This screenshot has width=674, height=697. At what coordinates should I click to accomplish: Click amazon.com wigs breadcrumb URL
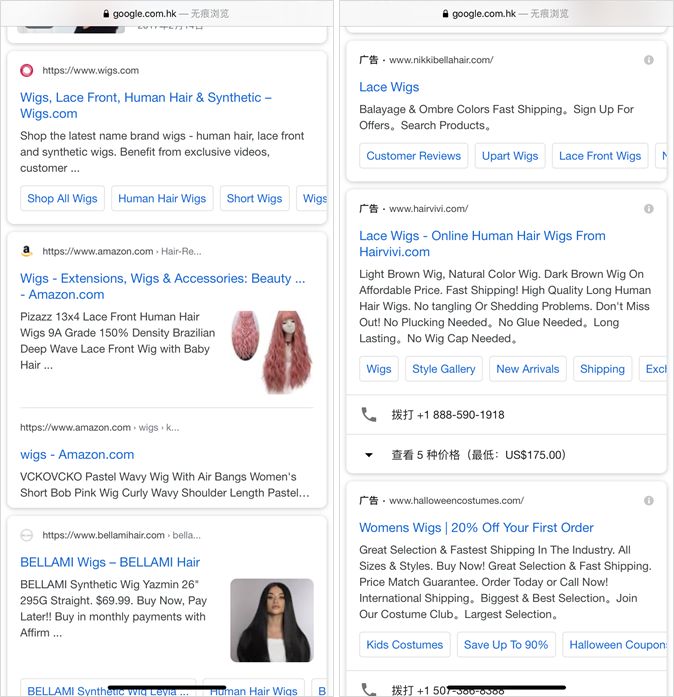pos(100,427)
